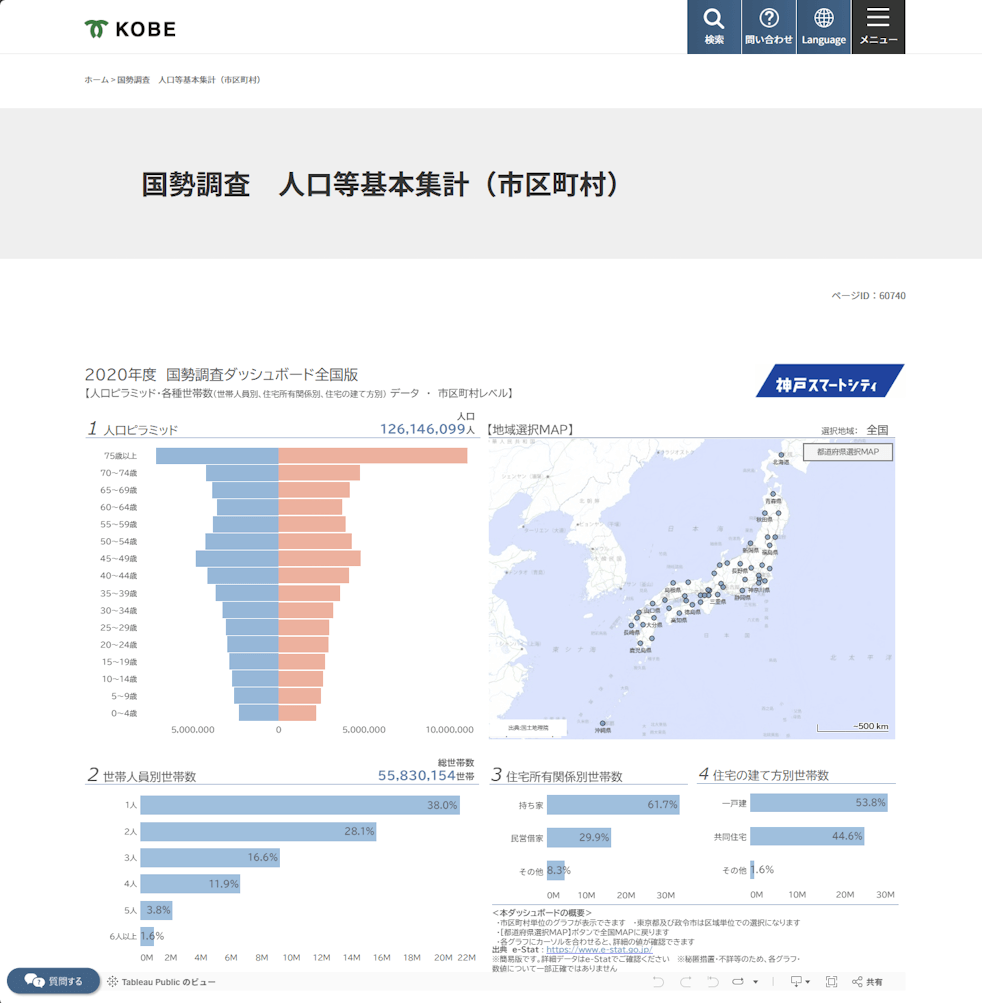This screenshot has width=982, height=1003.
Task: Toggle Tableau full screen mode icon
Action: coord(831,982)
